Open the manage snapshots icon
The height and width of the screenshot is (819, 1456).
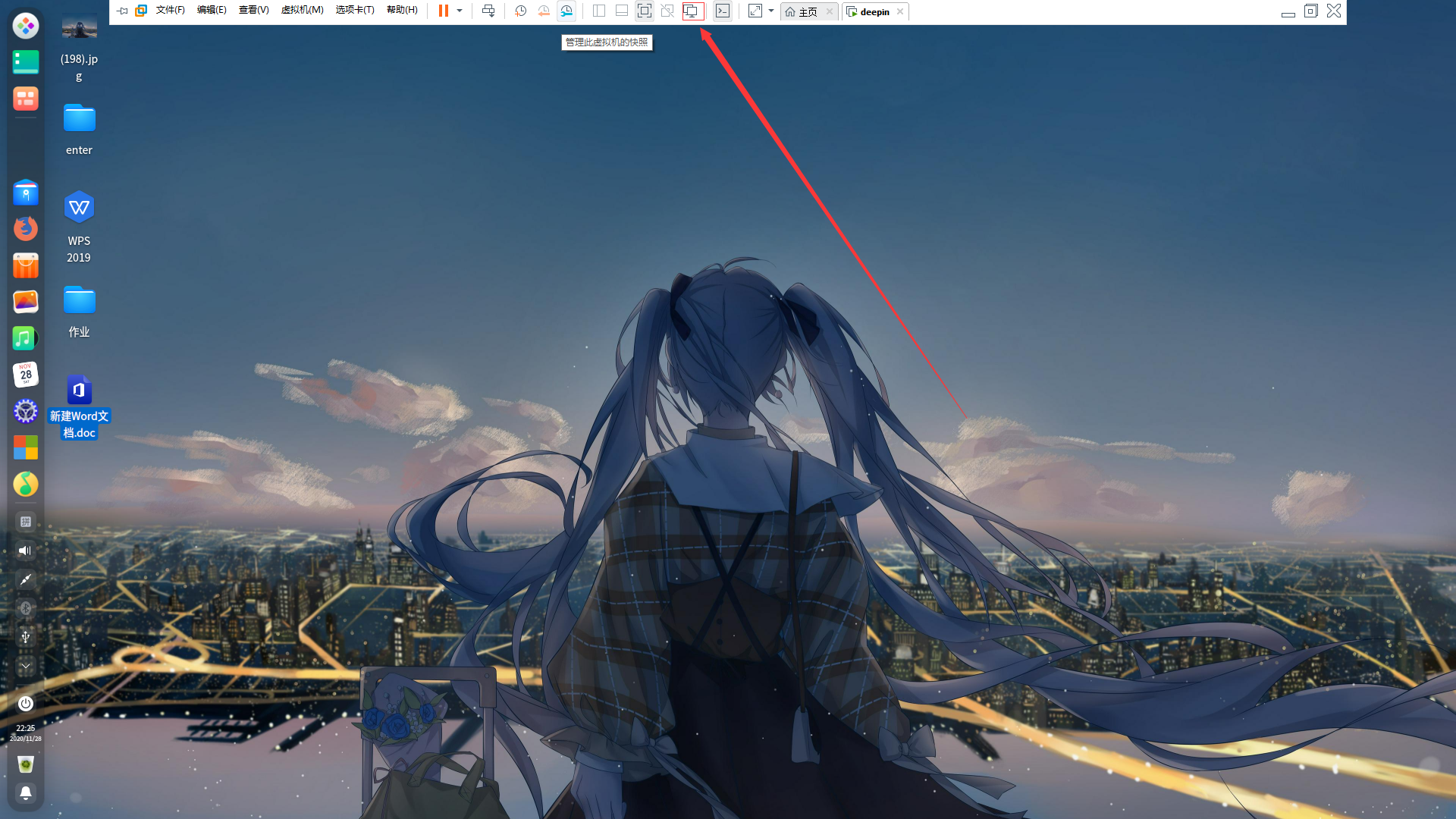pos(566,11)
